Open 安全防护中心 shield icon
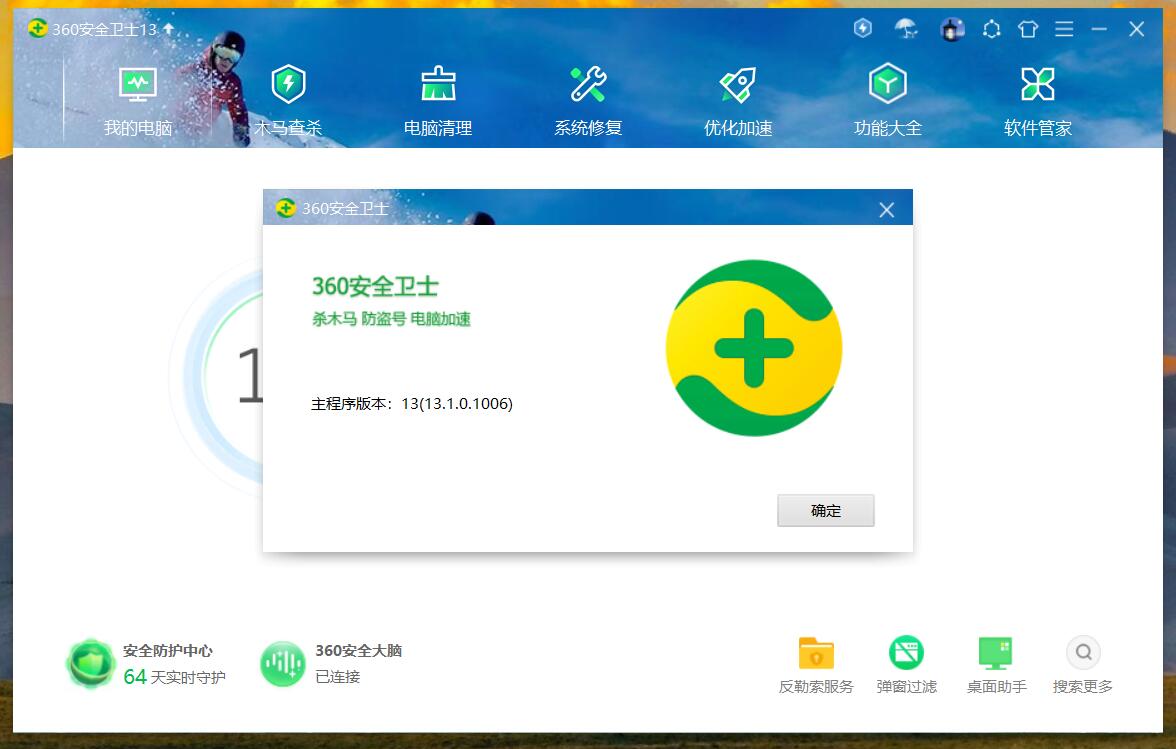Screen dimensions: 1176x749 point(91,663)
